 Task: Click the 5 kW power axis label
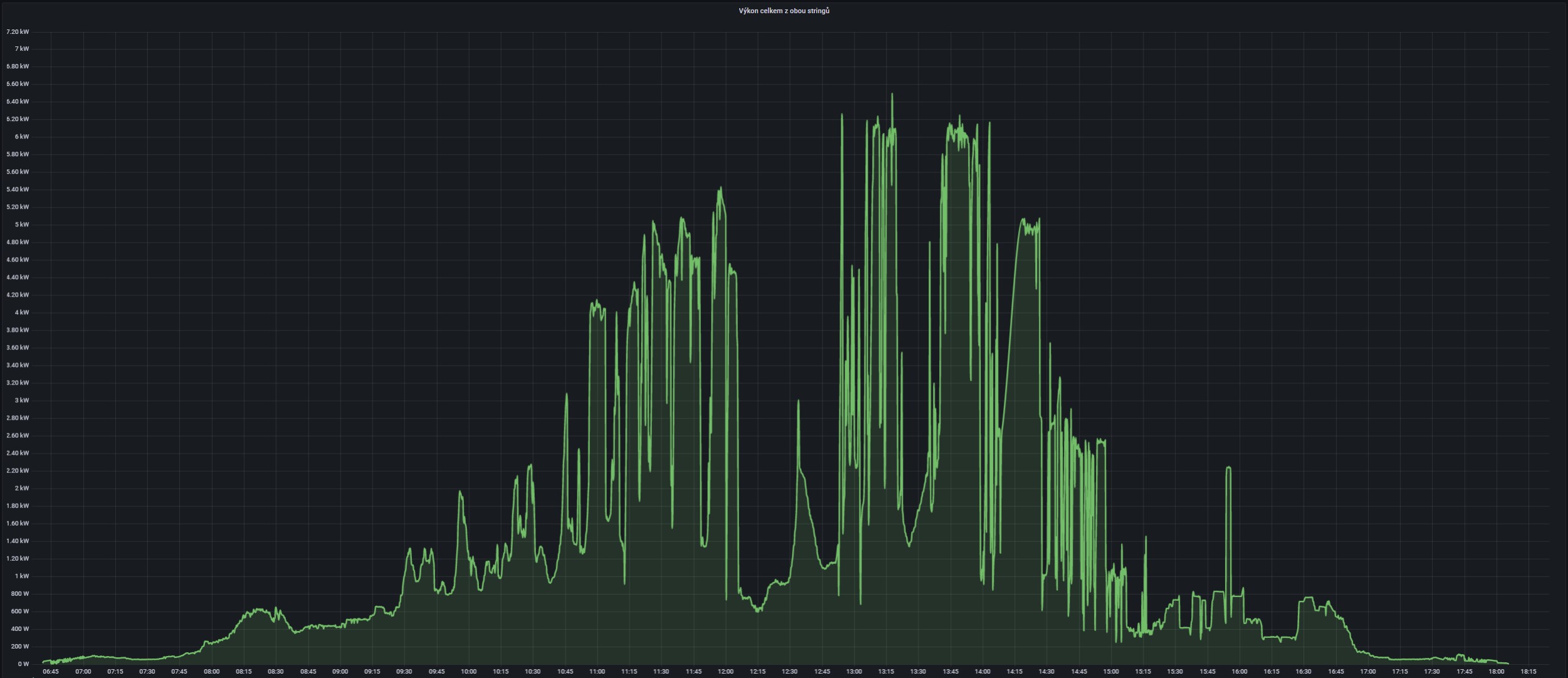22,225
